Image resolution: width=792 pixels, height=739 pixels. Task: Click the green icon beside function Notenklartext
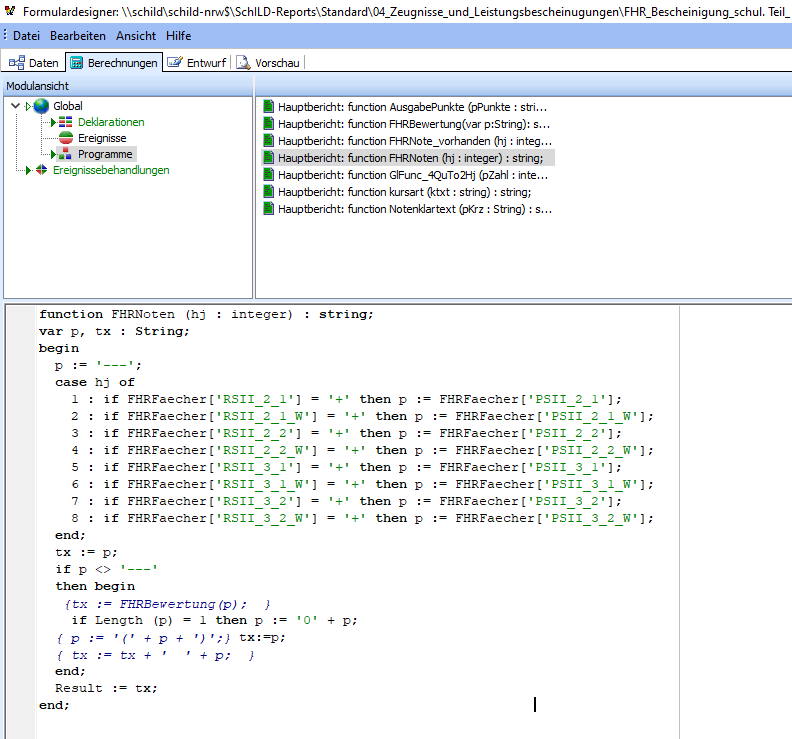[x=268, y=209]
